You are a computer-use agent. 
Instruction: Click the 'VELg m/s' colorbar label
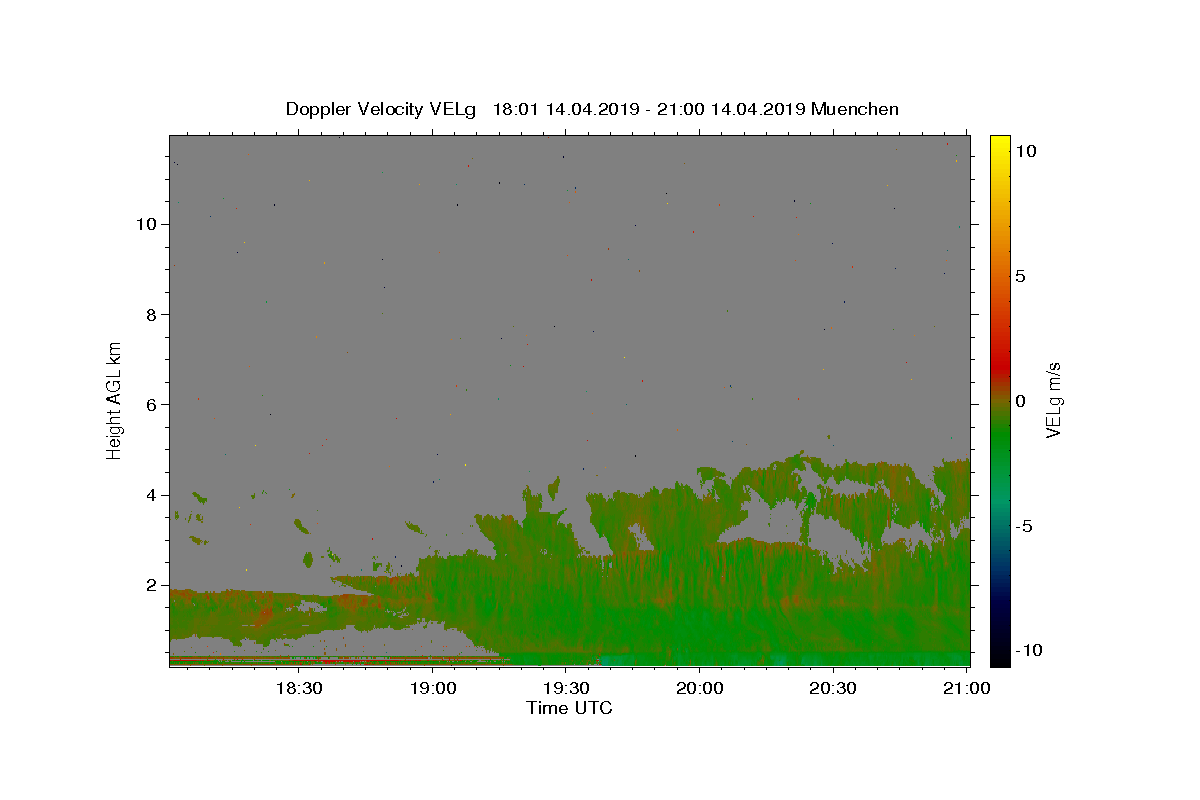tap(1053, 400)
